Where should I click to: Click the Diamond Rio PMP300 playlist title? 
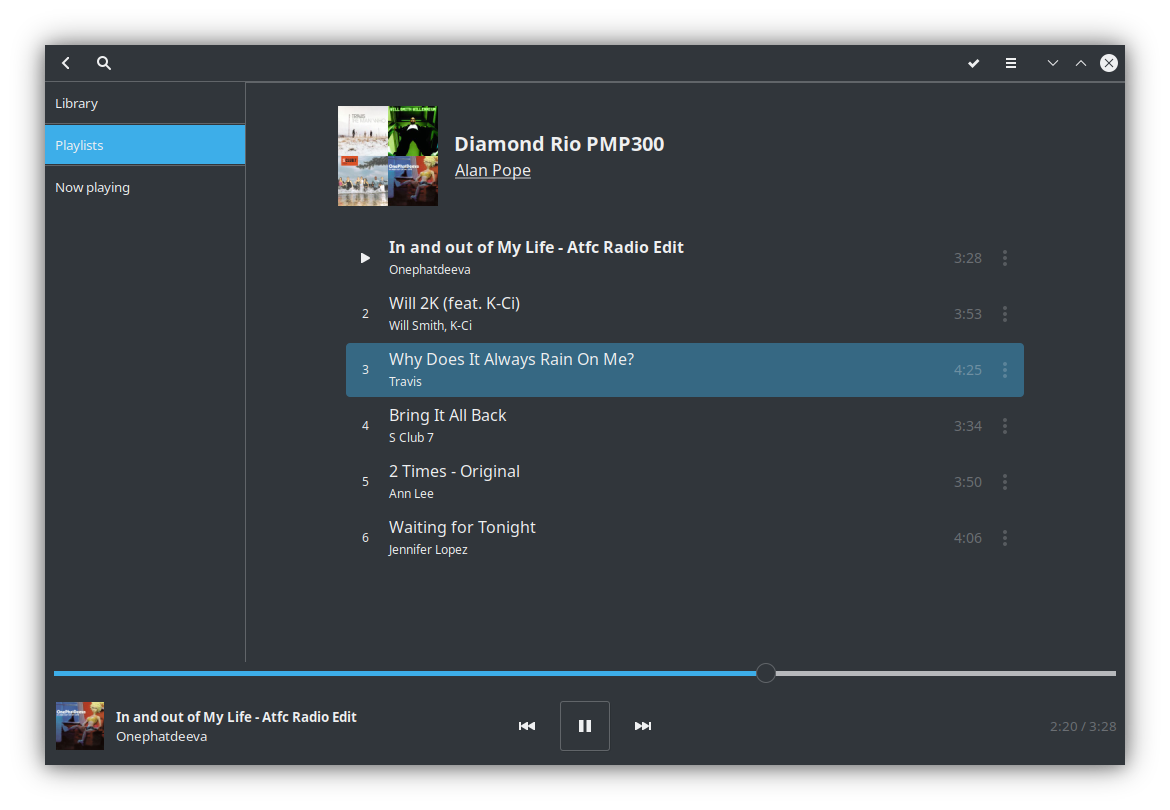point(559,144)
